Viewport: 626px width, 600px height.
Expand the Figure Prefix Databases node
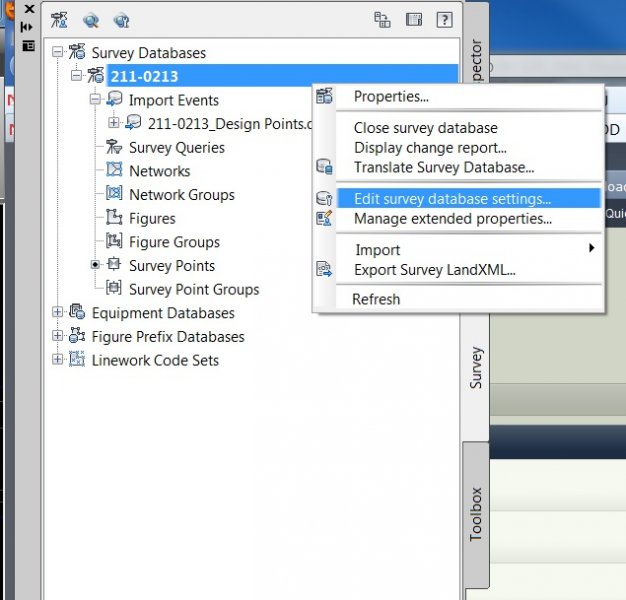point(57,337)
